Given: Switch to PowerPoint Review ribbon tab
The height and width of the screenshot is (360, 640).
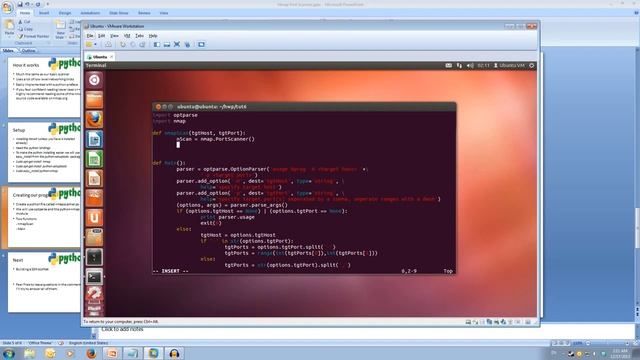Looking at the screenshot, I should [144, 13].
